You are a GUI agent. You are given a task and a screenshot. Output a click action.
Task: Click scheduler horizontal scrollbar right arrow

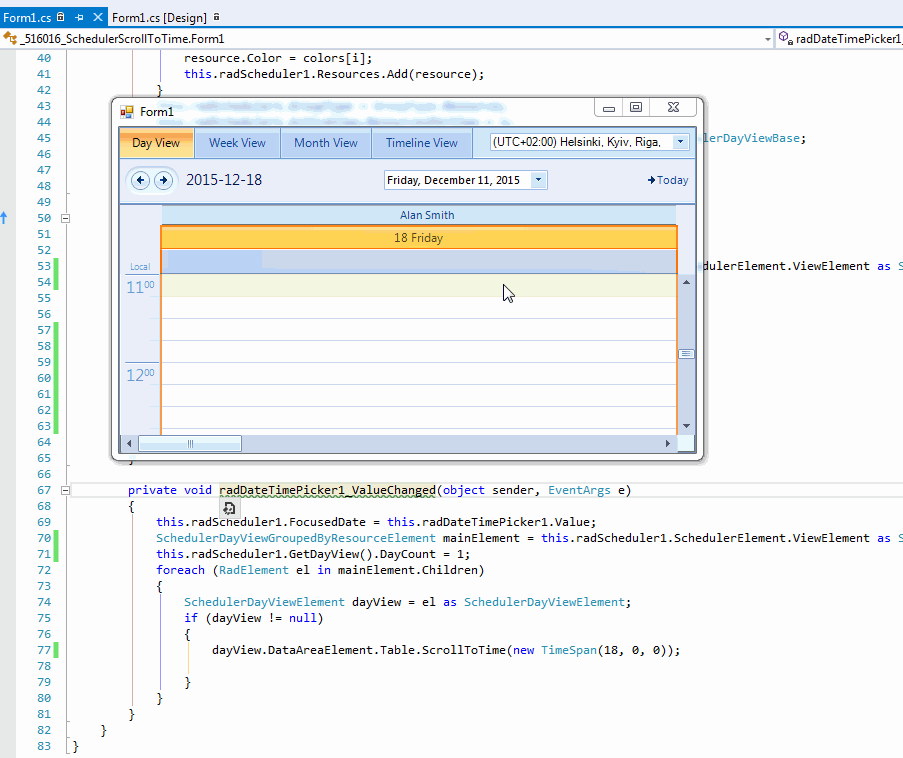tap(668, 444)
